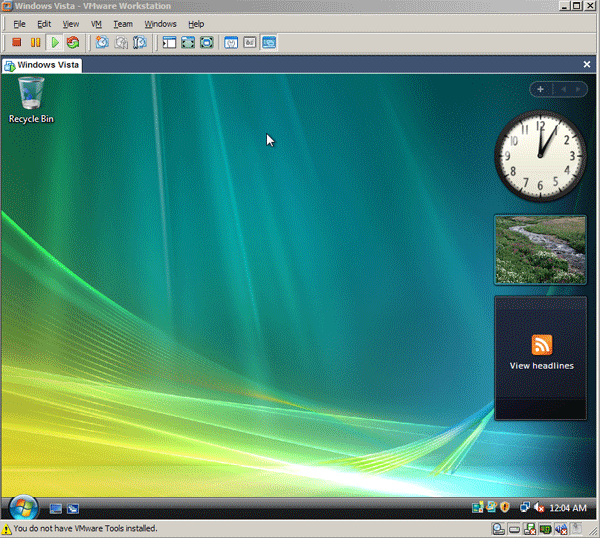Click the grayed appliance view toolbar icon
Viewport: 600px width, 538px height.
point(250,42)
